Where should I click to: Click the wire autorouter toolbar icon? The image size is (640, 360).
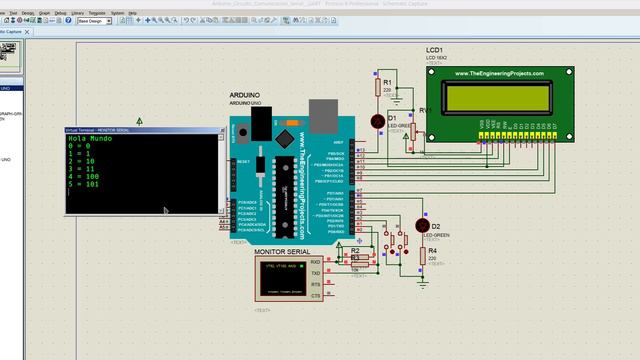tap(286, 20)
